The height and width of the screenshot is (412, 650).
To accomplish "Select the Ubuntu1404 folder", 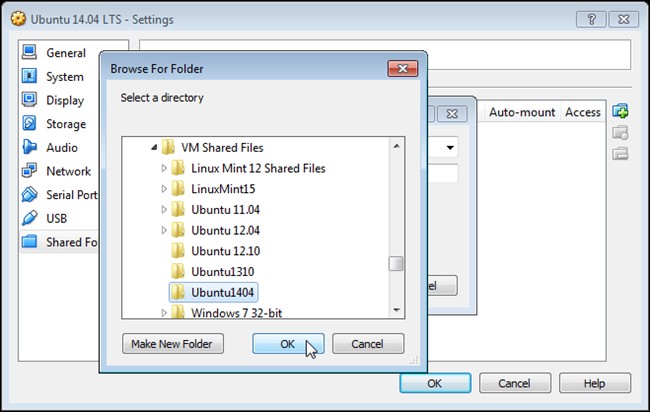I will pyautogui.click(x=213, y=293).
